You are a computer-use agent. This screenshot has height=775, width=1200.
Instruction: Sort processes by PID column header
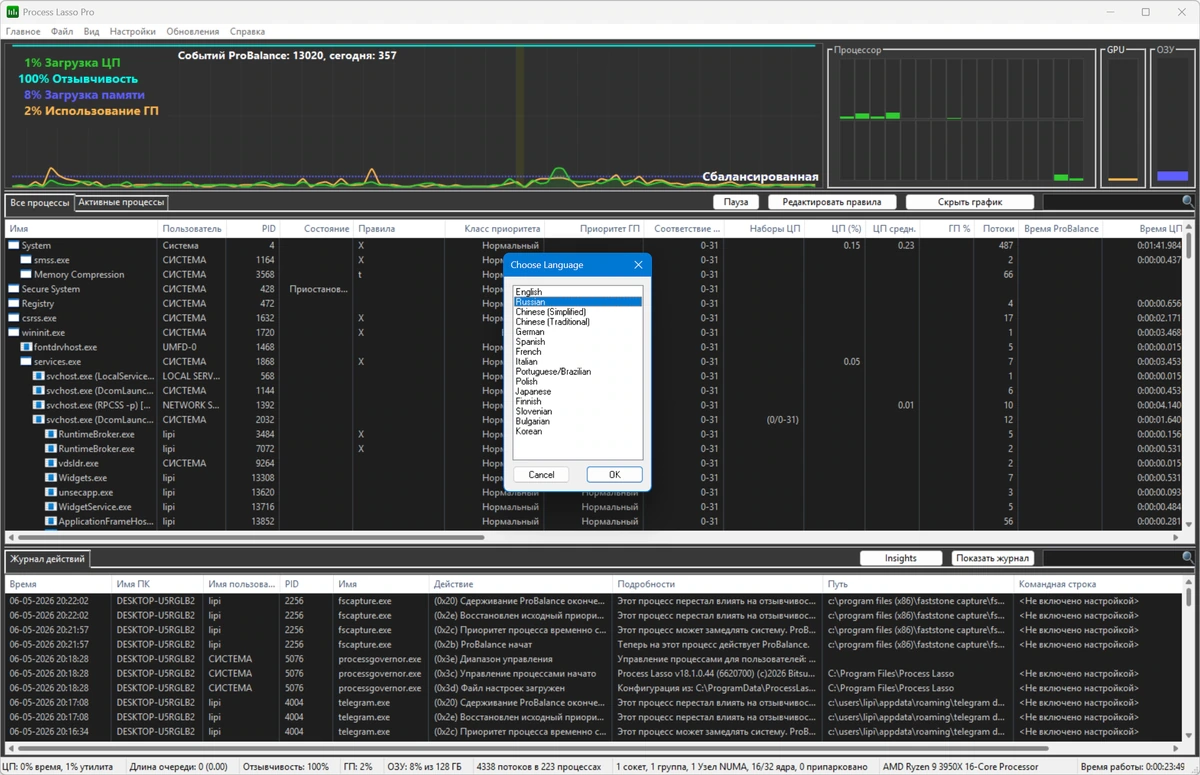(x=252, y=229)
